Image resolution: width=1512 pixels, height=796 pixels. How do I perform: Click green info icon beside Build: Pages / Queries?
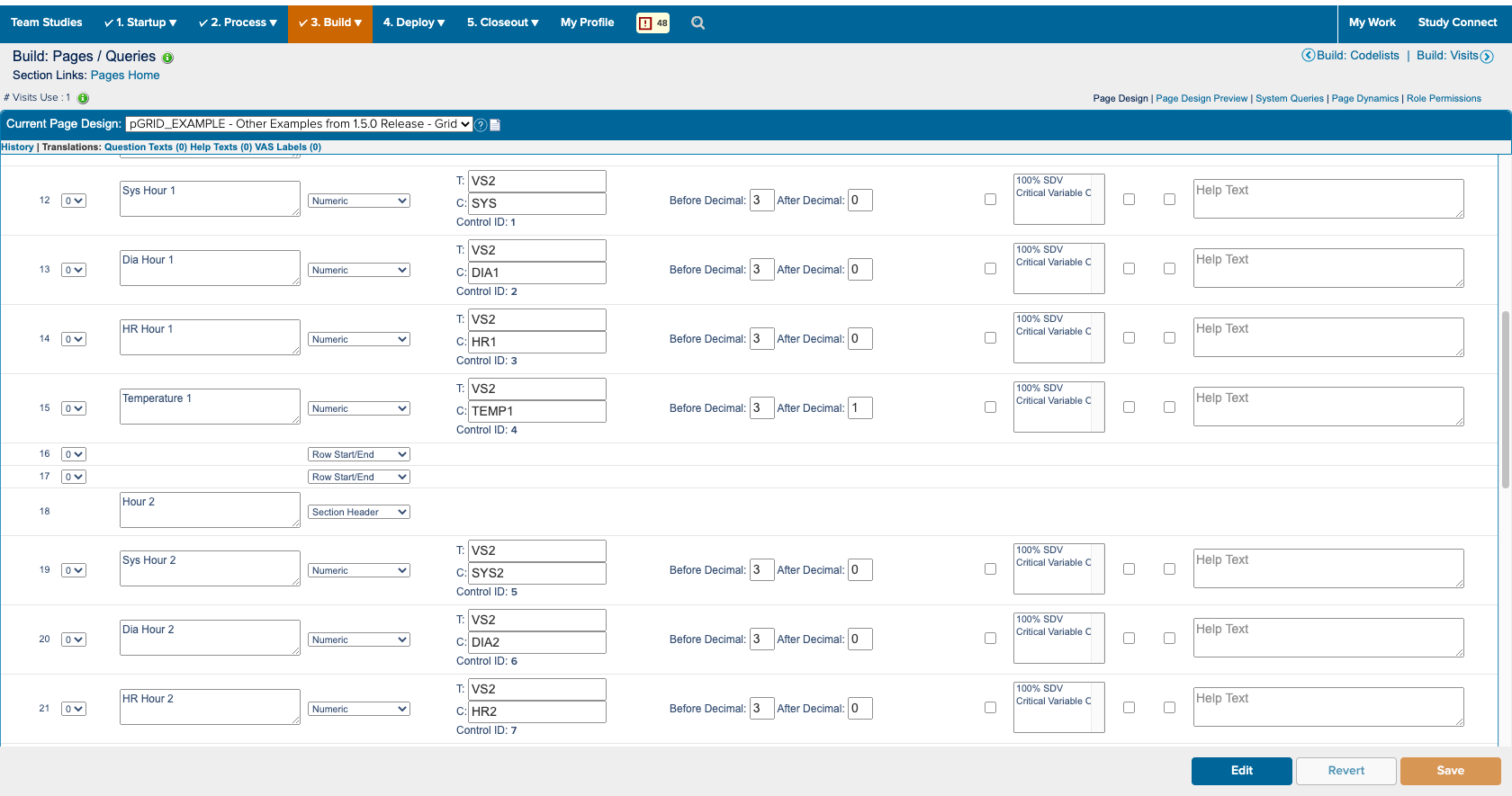pyautogui.click(x=167, y=58)
